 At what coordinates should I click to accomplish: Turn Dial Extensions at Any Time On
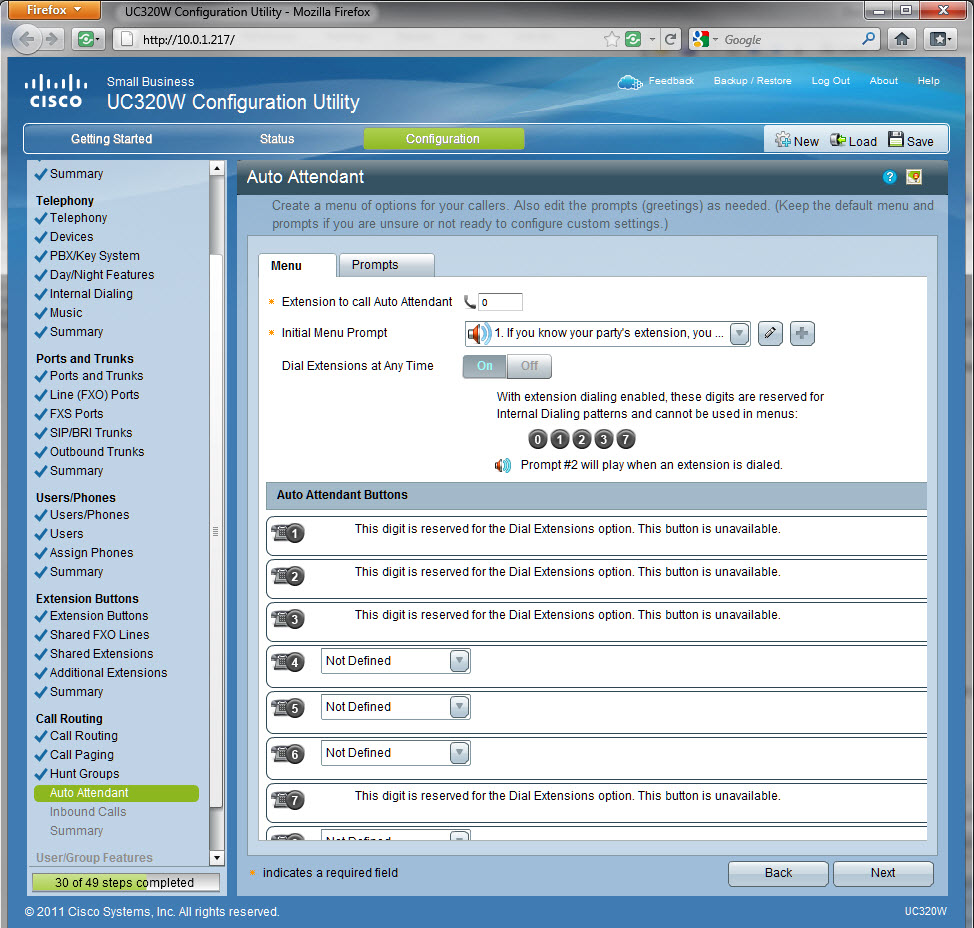pyautogui.click(x=485, y=366)
